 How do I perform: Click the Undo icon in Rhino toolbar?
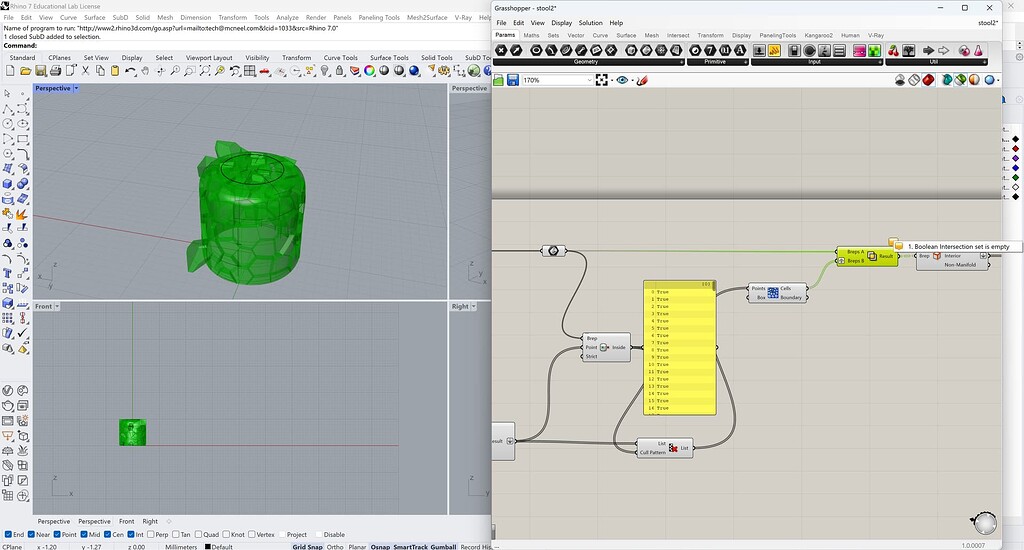pos(131,71)
